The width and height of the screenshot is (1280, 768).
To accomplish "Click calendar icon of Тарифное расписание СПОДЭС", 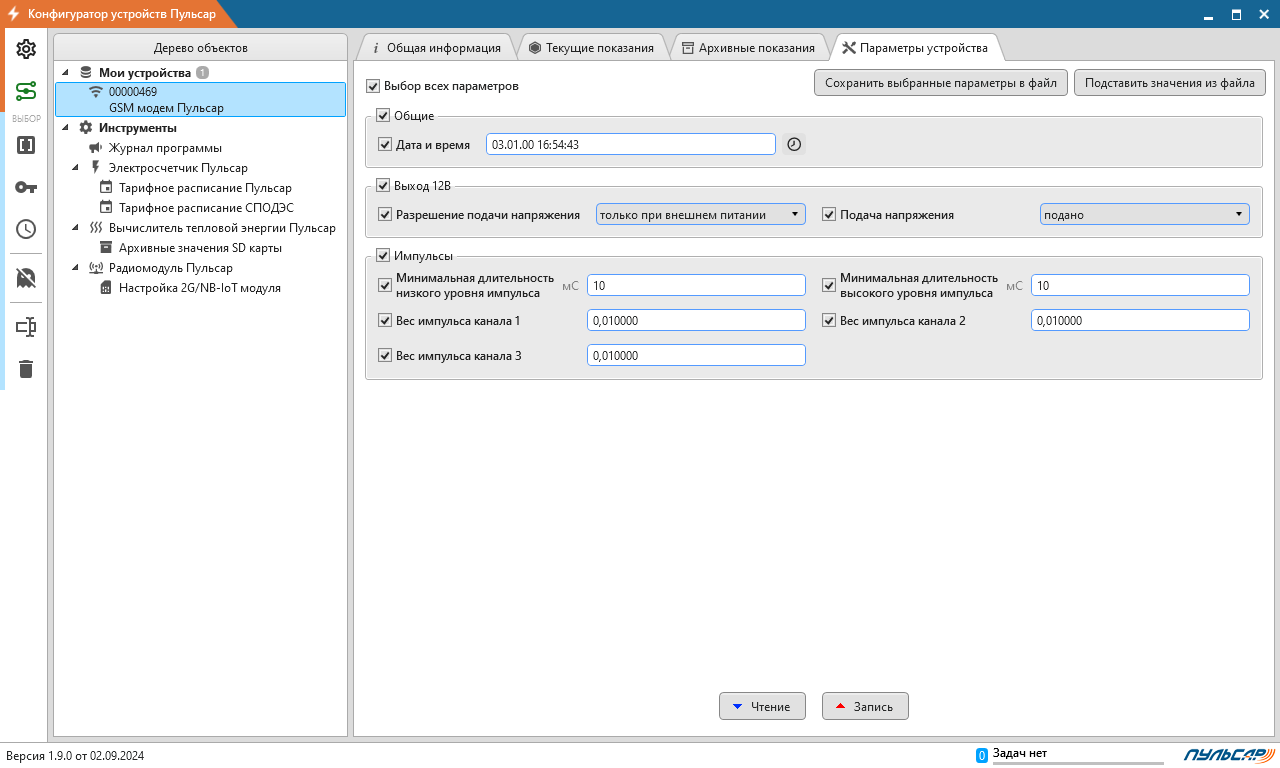I will 106,208.
